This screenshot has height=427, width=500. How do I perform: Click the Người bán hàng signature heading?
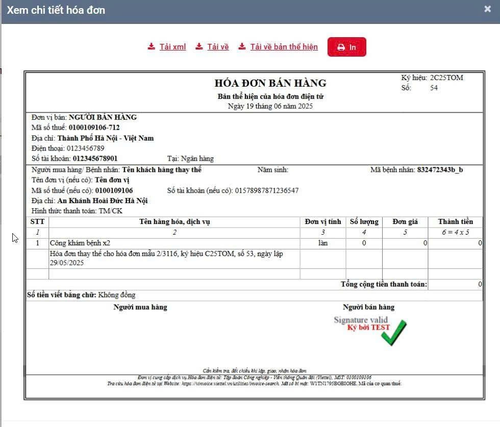coord(369,307)
